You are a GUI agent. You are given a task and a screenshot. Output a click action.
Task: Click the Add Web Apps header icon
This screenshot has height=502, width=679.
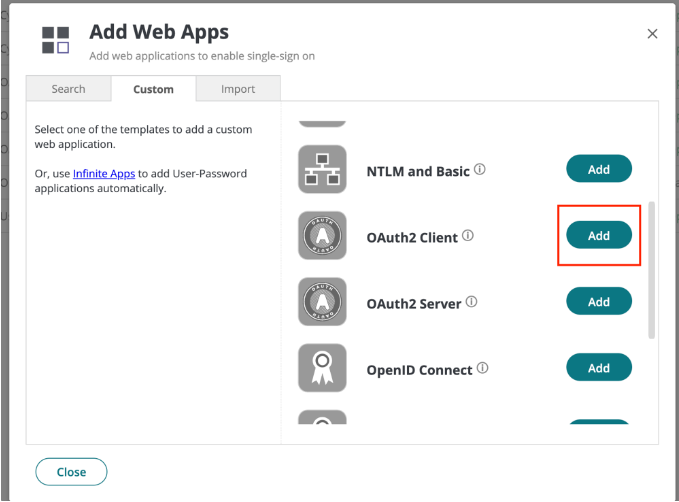56,40
